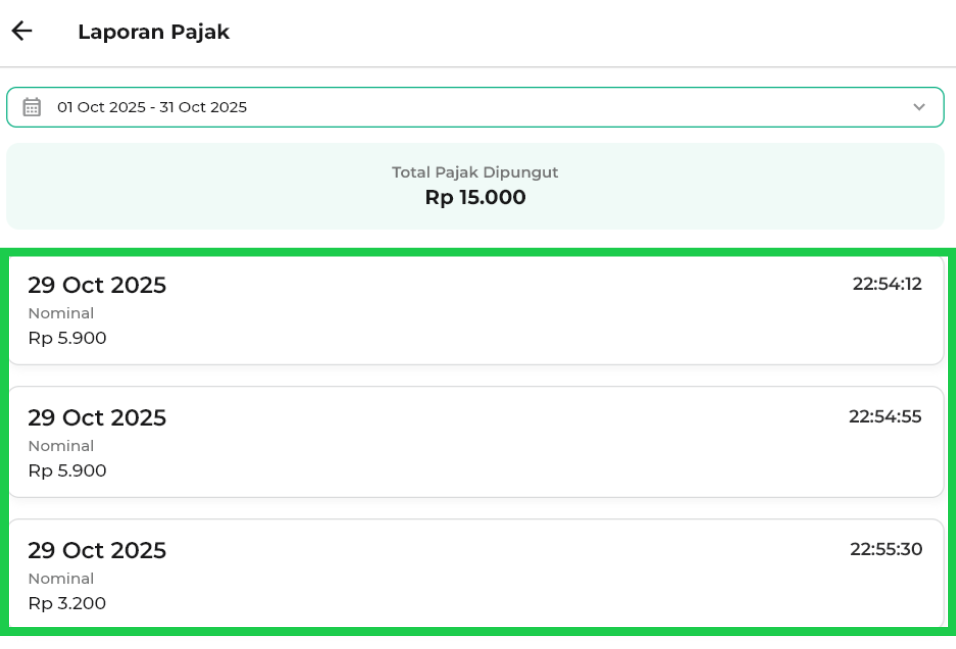Click Rp 5.900 in the 22:54:55 entry
Image resolution: width=956 pixels, height=649 pixels.
[67, 470]
